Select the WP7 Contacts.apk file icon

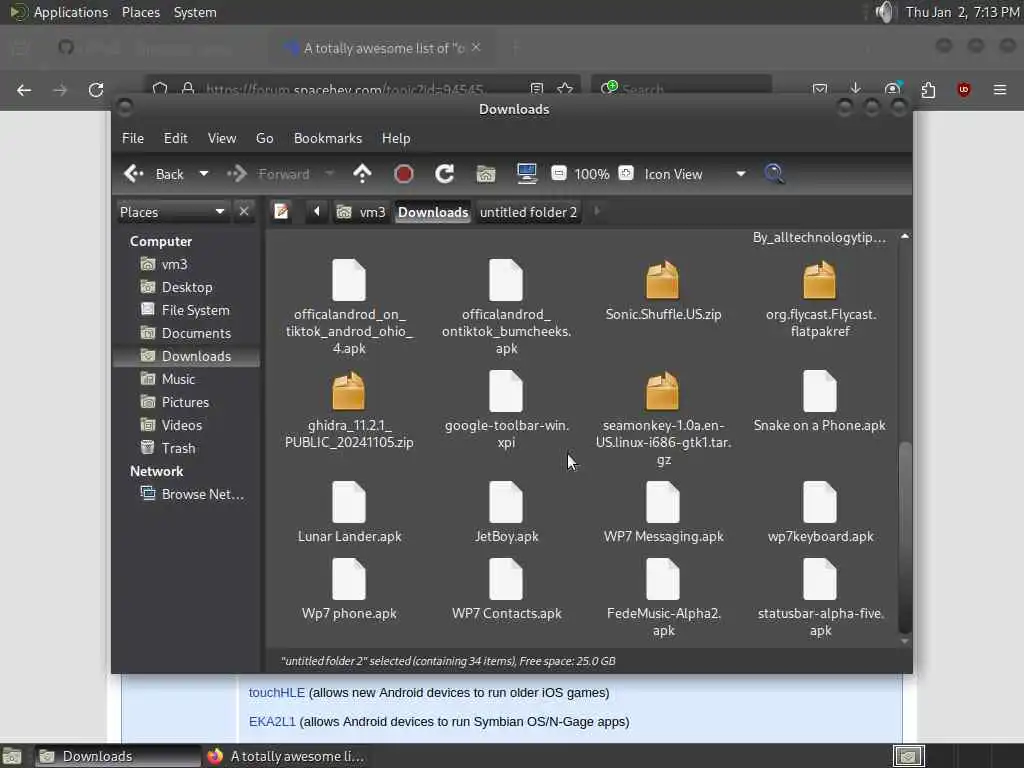[506, 579]
